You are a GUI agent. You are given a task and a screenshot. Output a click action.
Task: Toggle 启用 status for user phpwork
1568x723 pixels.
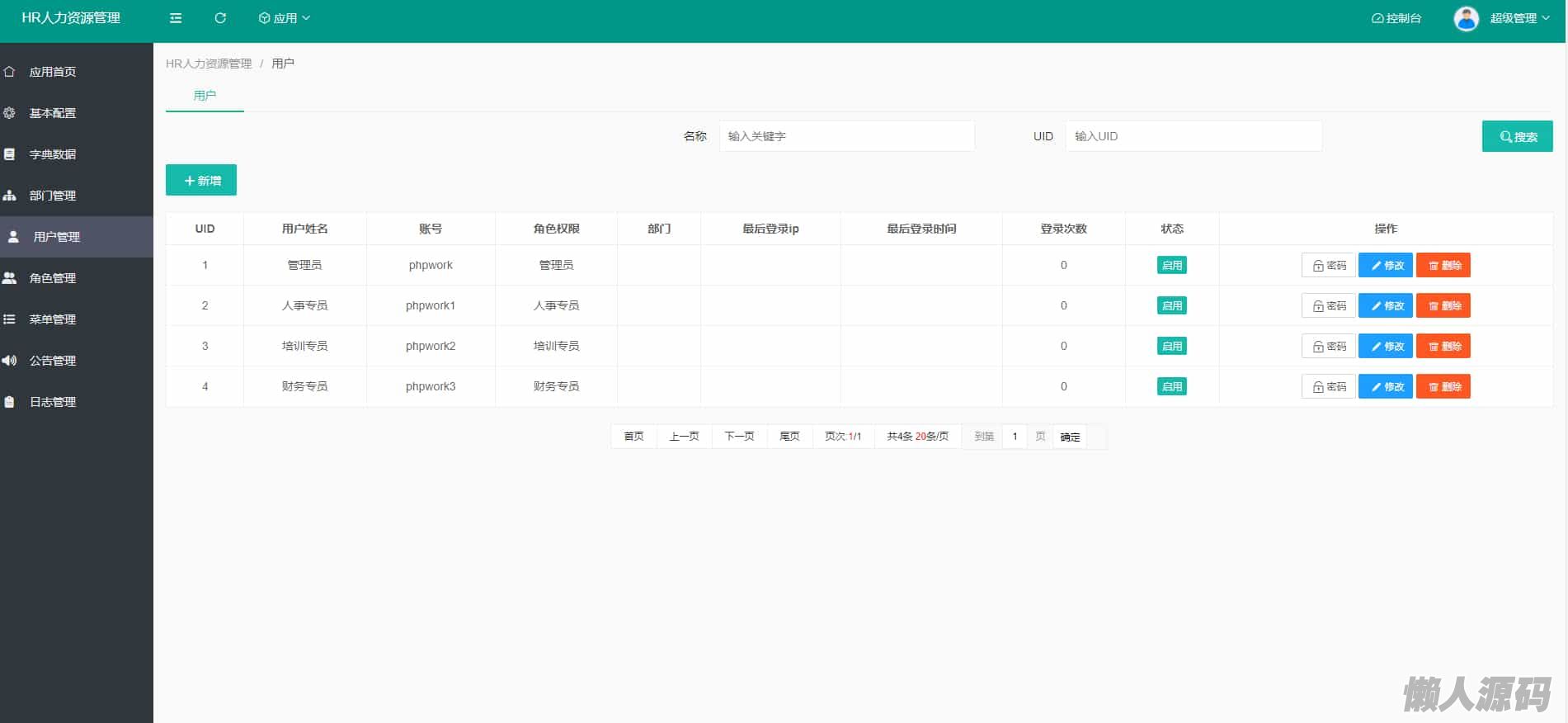tap(1171, 265)
